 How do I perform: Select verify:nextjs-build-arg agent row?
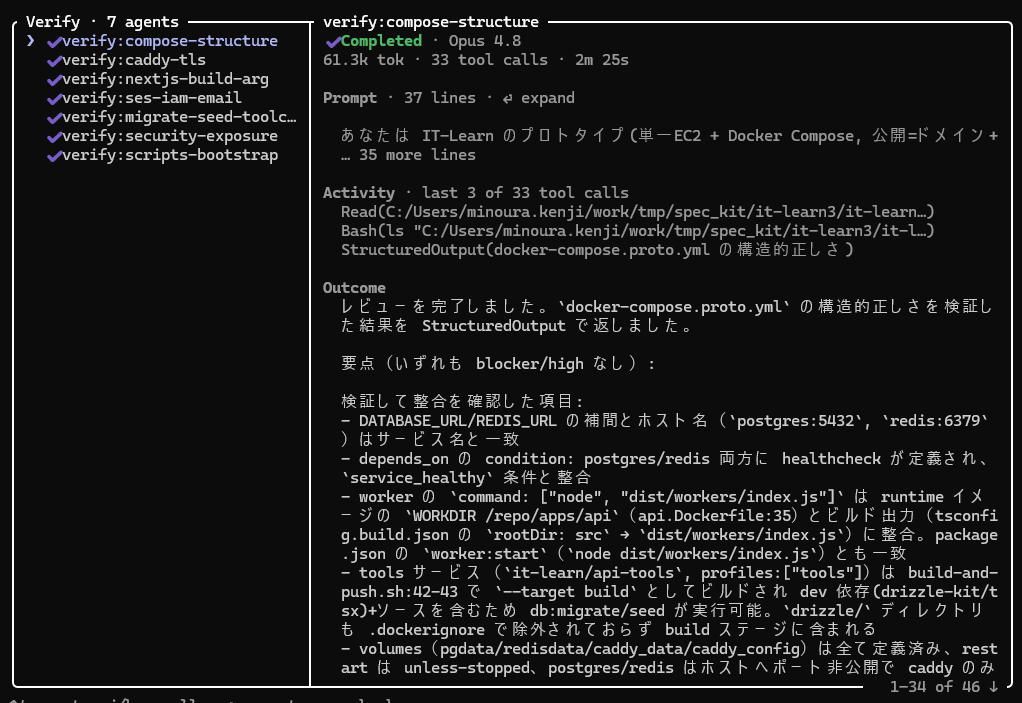(157, 79)
